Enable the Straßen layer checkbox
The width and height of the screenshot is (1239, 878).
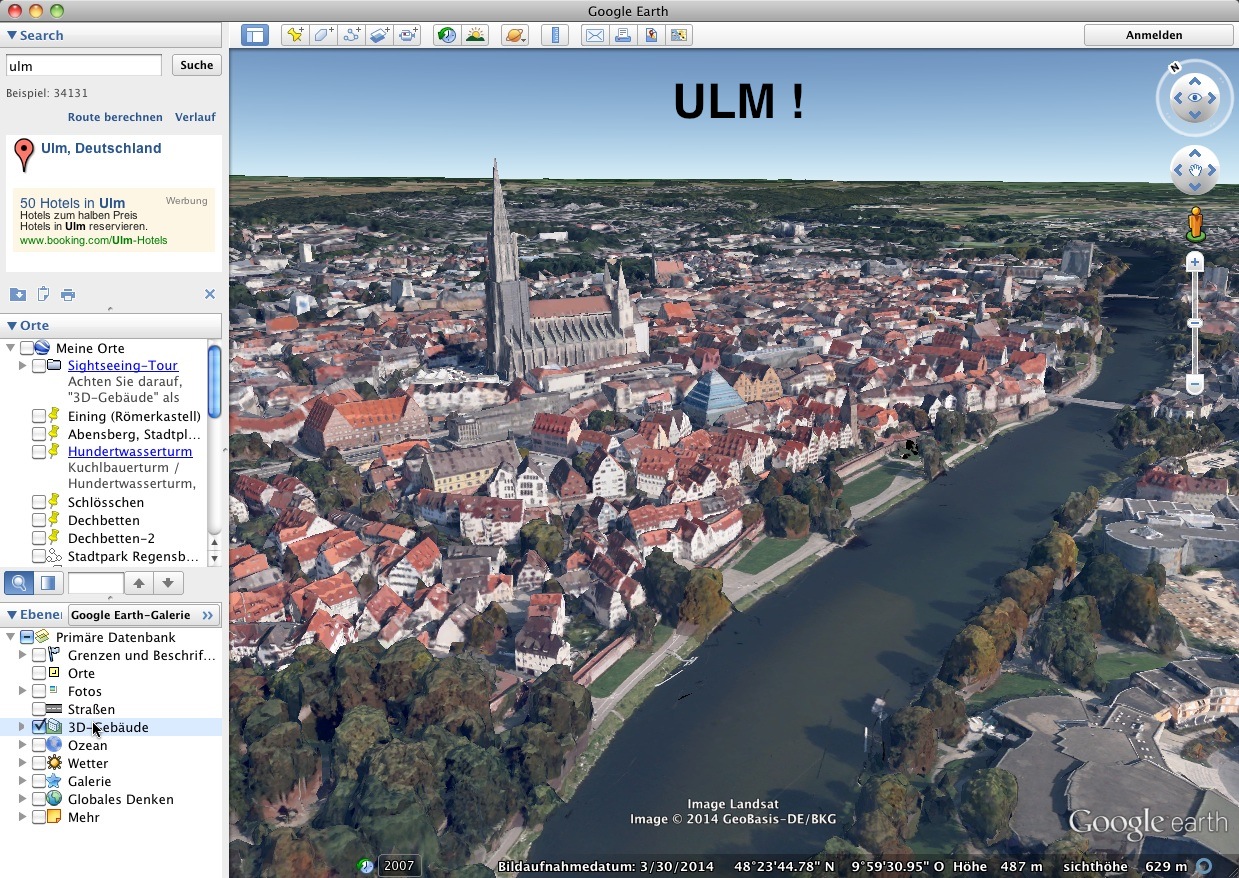39,709
